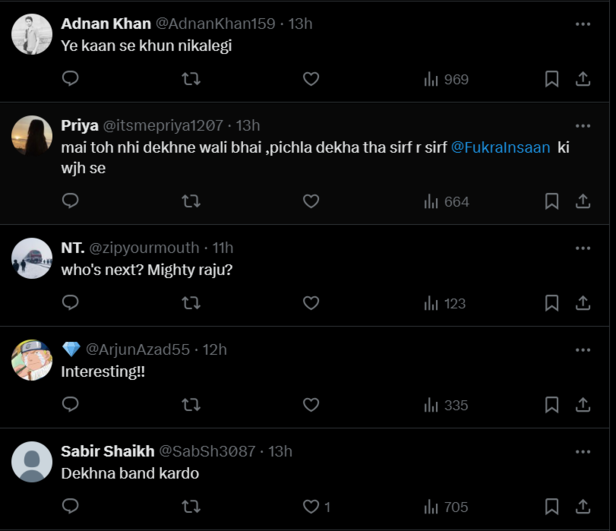This screenshot has height=531, width=616.
Task: Bookmark Priya's tweet
Action: [551, 201]
